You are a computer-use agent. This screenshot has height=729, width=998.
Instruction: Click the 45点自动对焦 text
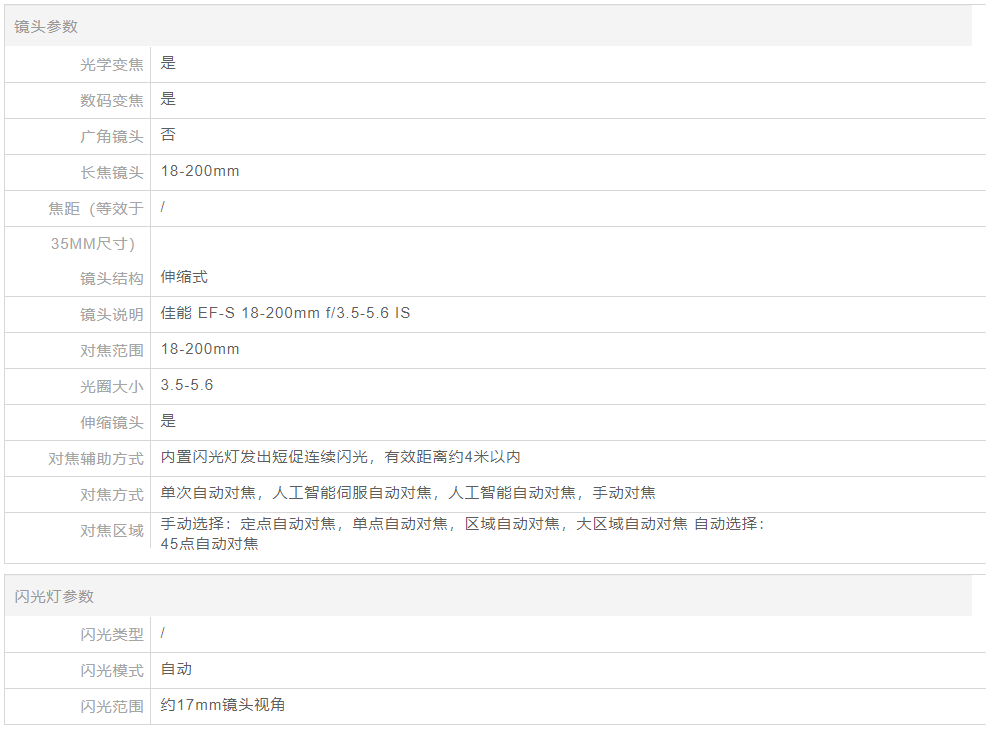coord(209,544)
